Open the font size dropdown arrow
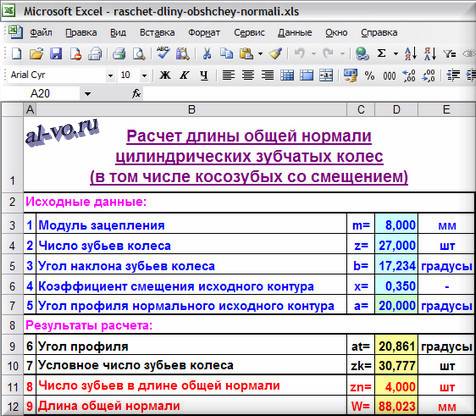Viewport: 476px width, 416px height. (144, 76)
